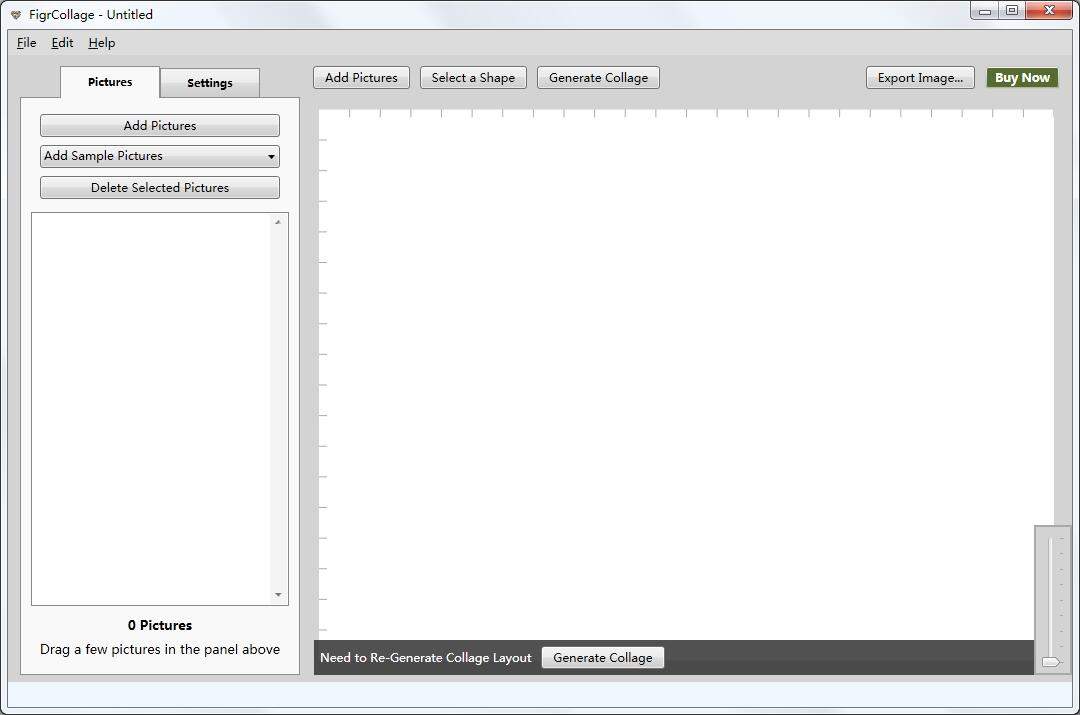Click the green Buy Now button

1022,78
